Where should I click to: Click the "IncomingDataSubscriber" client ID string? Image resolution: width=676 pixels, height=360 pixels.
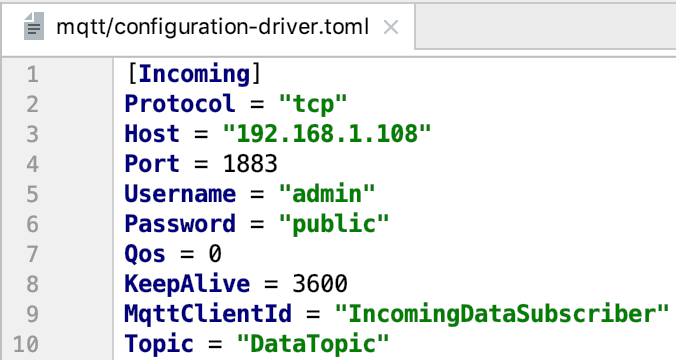[x=502, y=314]
